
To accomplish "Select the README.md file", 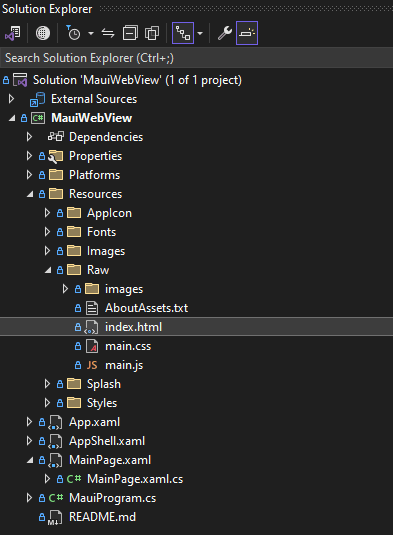I will pyautogui.click(x=102, y=517).
